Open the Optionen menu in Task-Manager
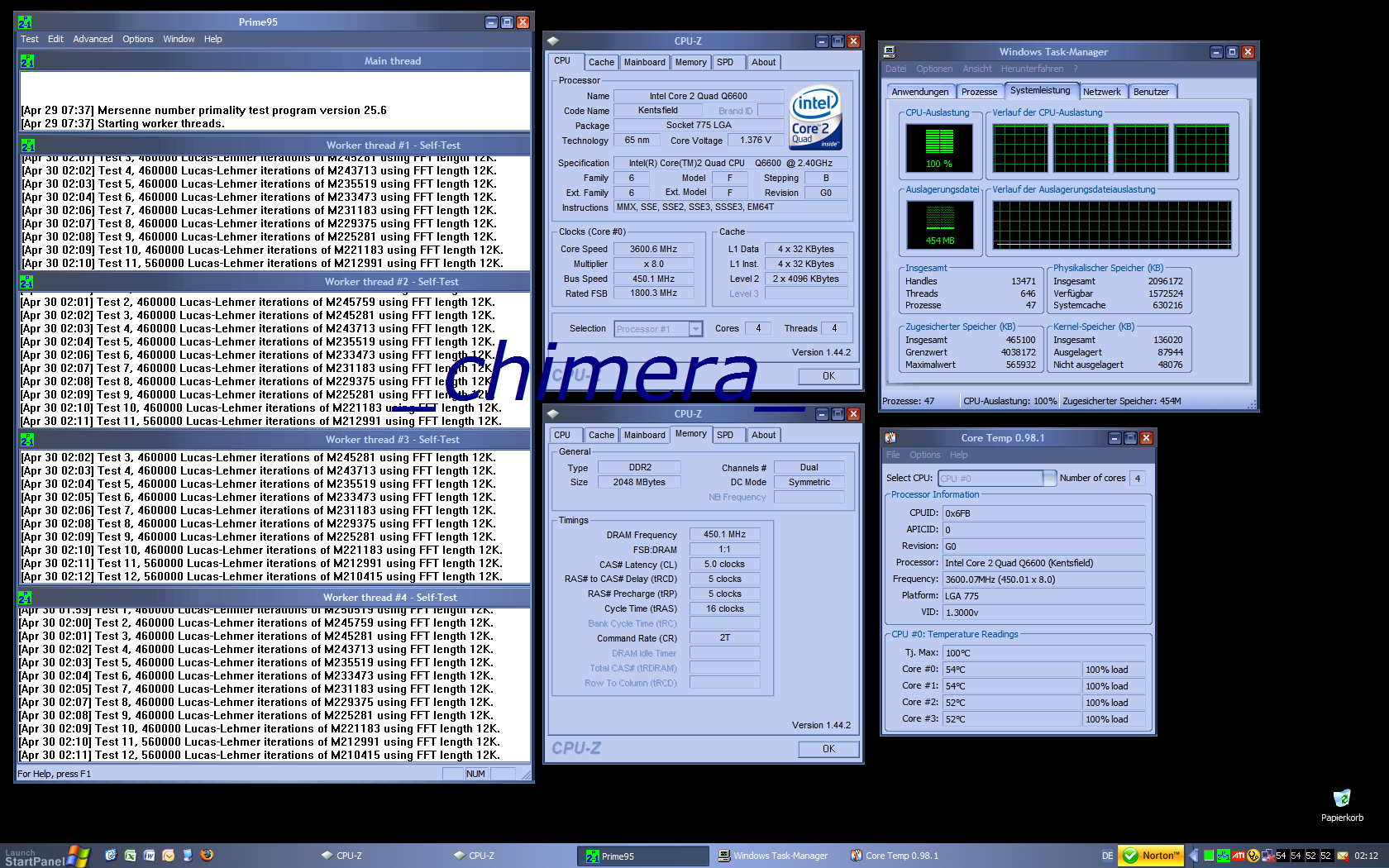Image resolution: width=1389 pixels, height=868 pixels. (934, 69)
